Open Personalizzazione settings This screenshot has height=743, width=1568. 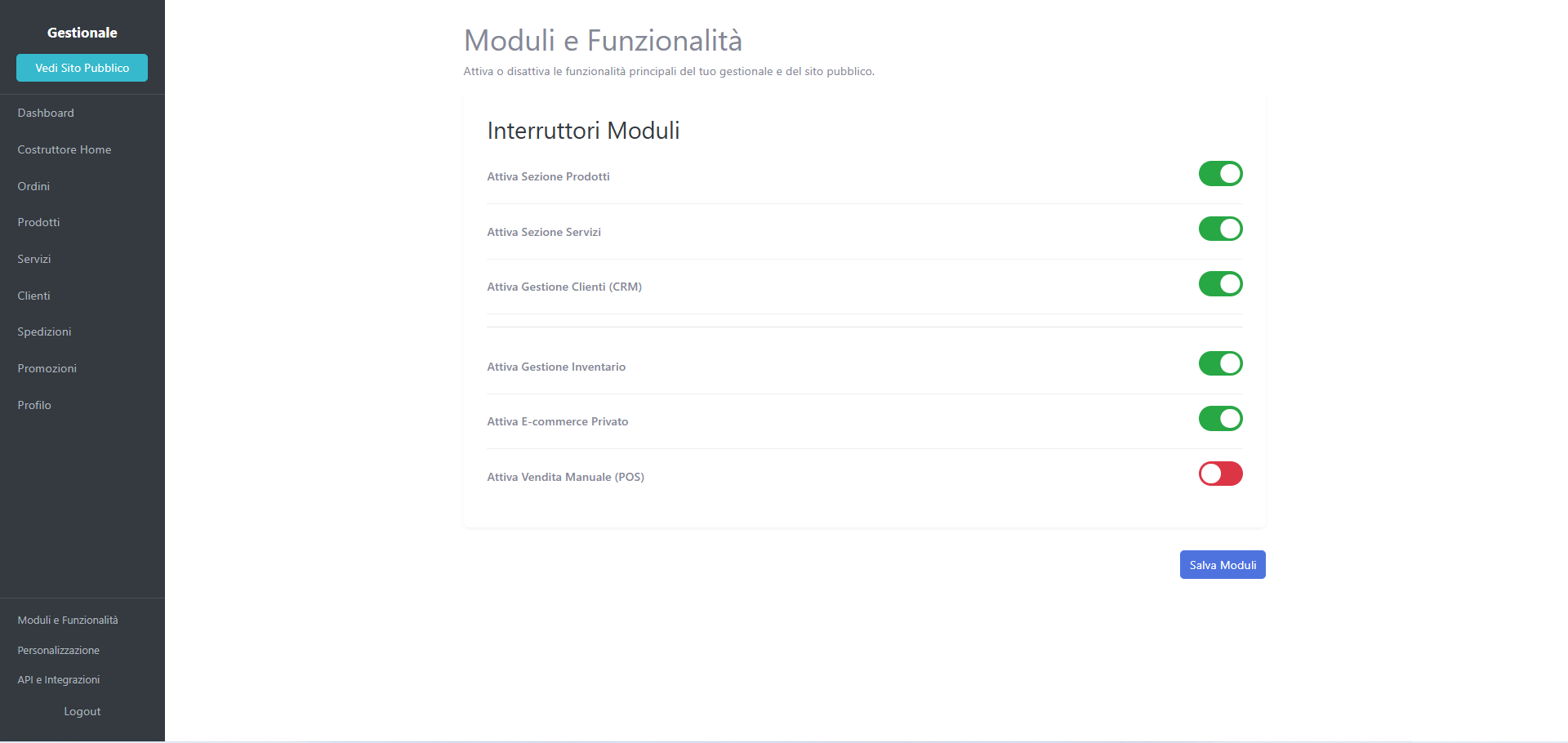pos(58,650)
